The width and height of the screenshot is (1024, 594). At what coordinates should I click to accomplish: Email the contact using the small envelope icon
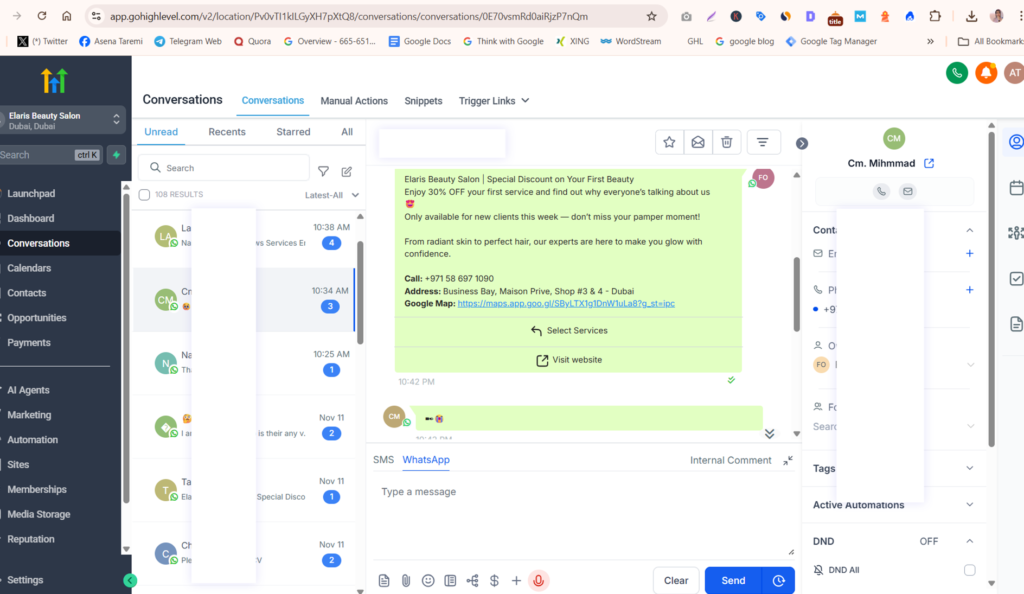907,191
